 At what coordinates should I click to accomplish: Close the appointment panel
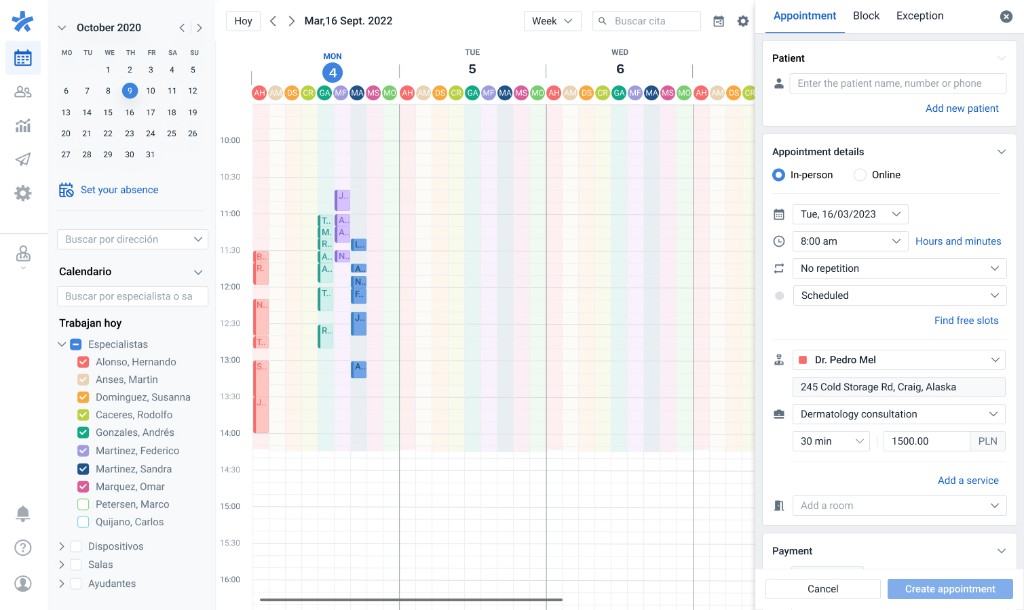click(1006, 16)
